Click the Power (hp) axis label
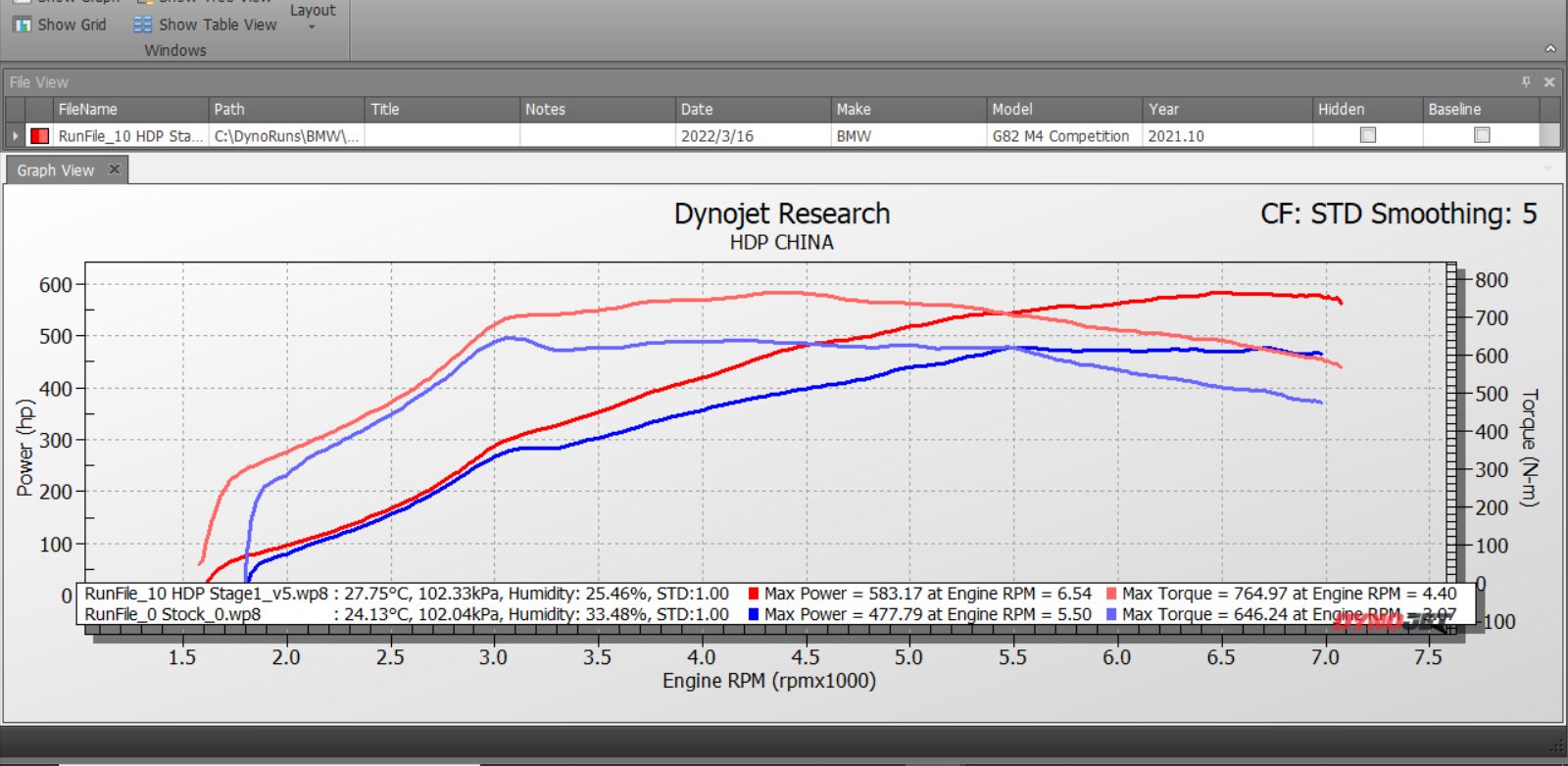 [25, 448]
